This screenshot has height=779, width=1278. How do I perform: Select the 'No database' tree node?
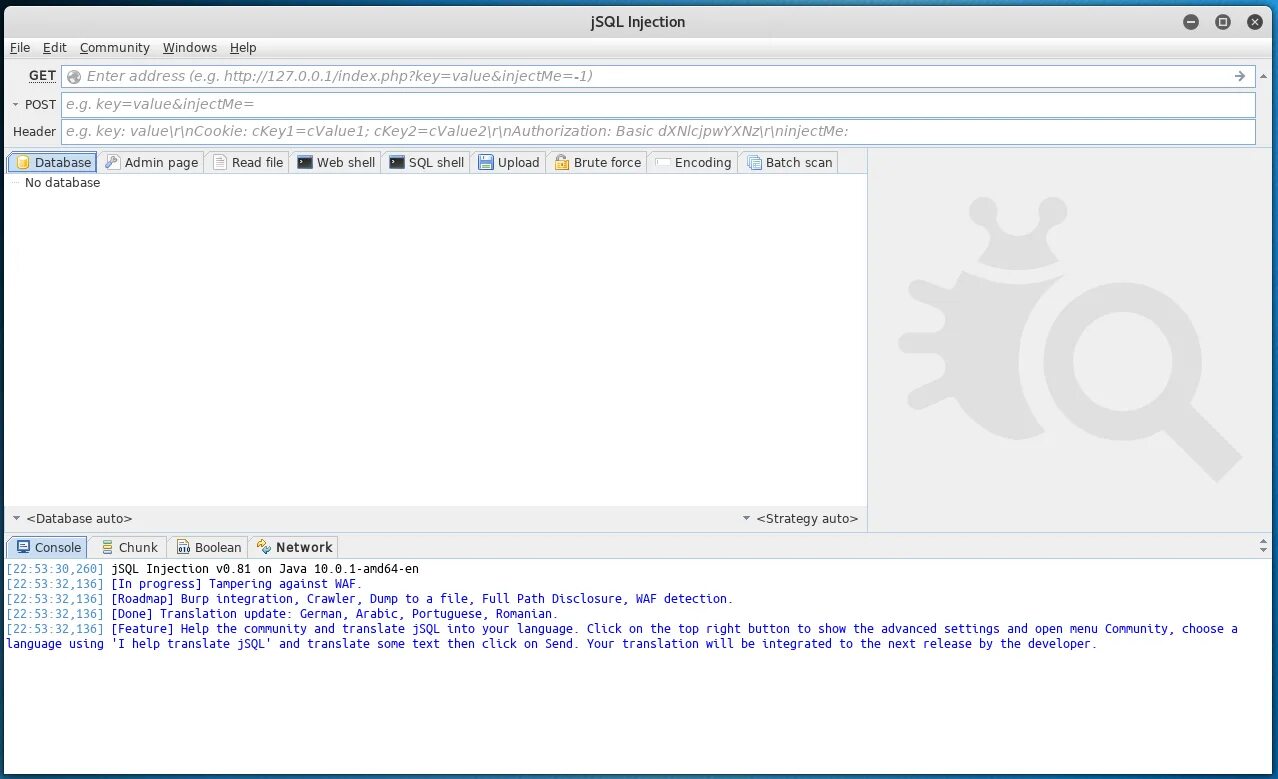pos(62,183)
